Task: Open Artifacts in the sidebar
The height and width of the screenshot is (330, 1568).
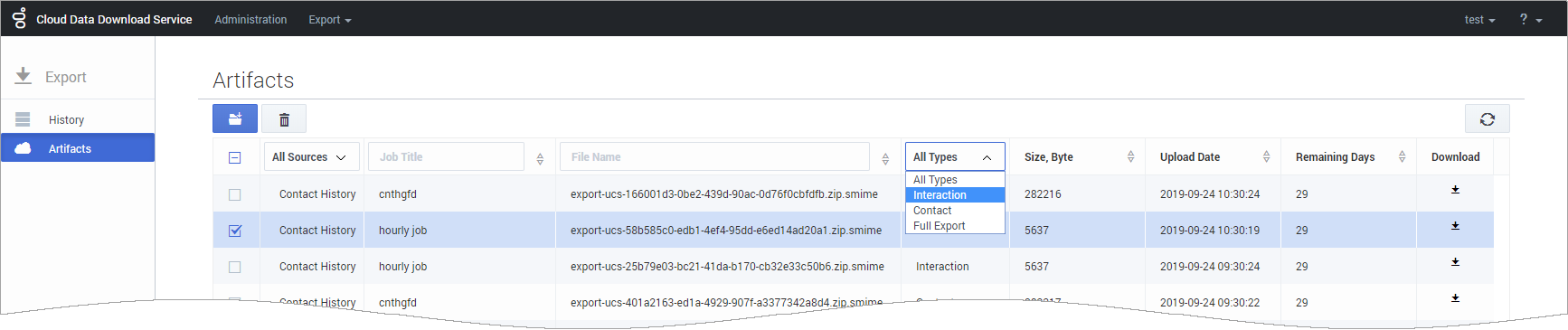Action: [78, 148]
